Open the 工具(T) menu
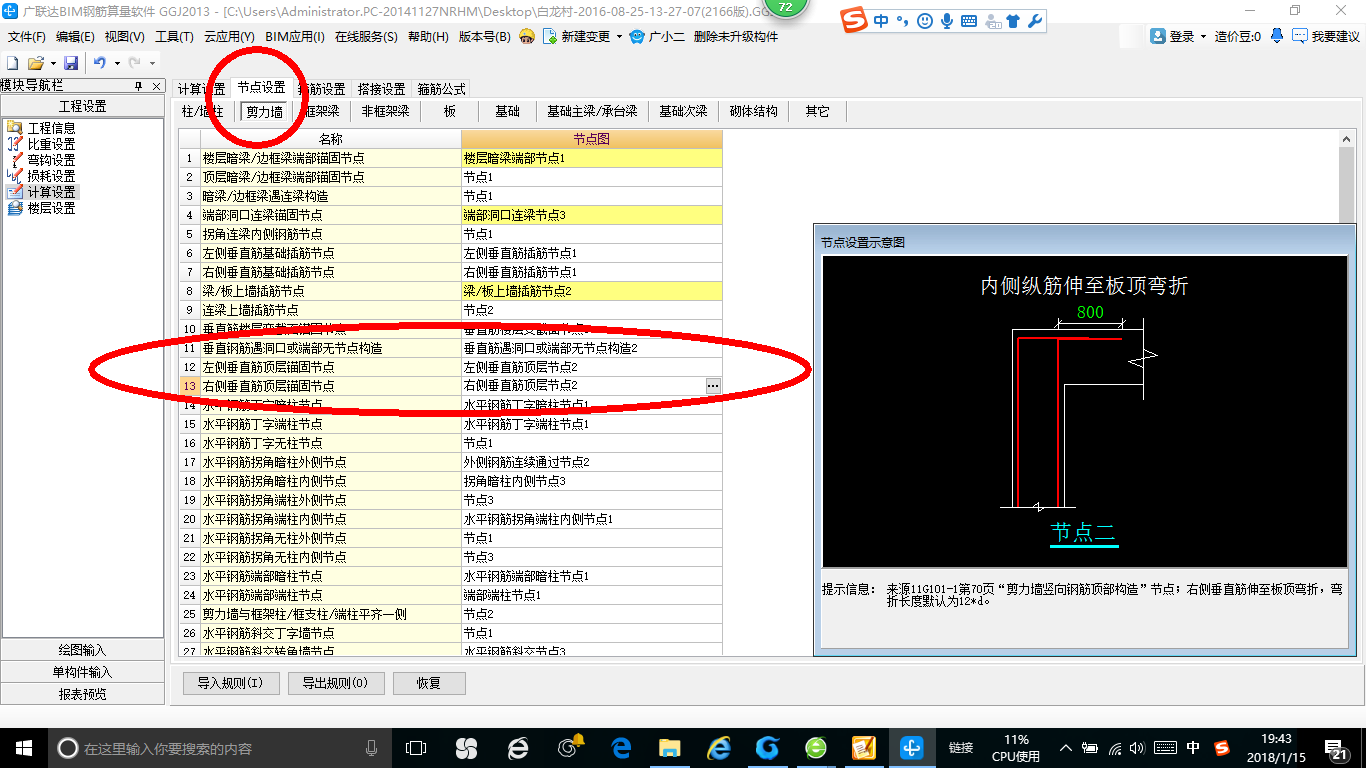The height and width of the screenshot is (768, 1366). pyautogui.click(x=174, y=36)
